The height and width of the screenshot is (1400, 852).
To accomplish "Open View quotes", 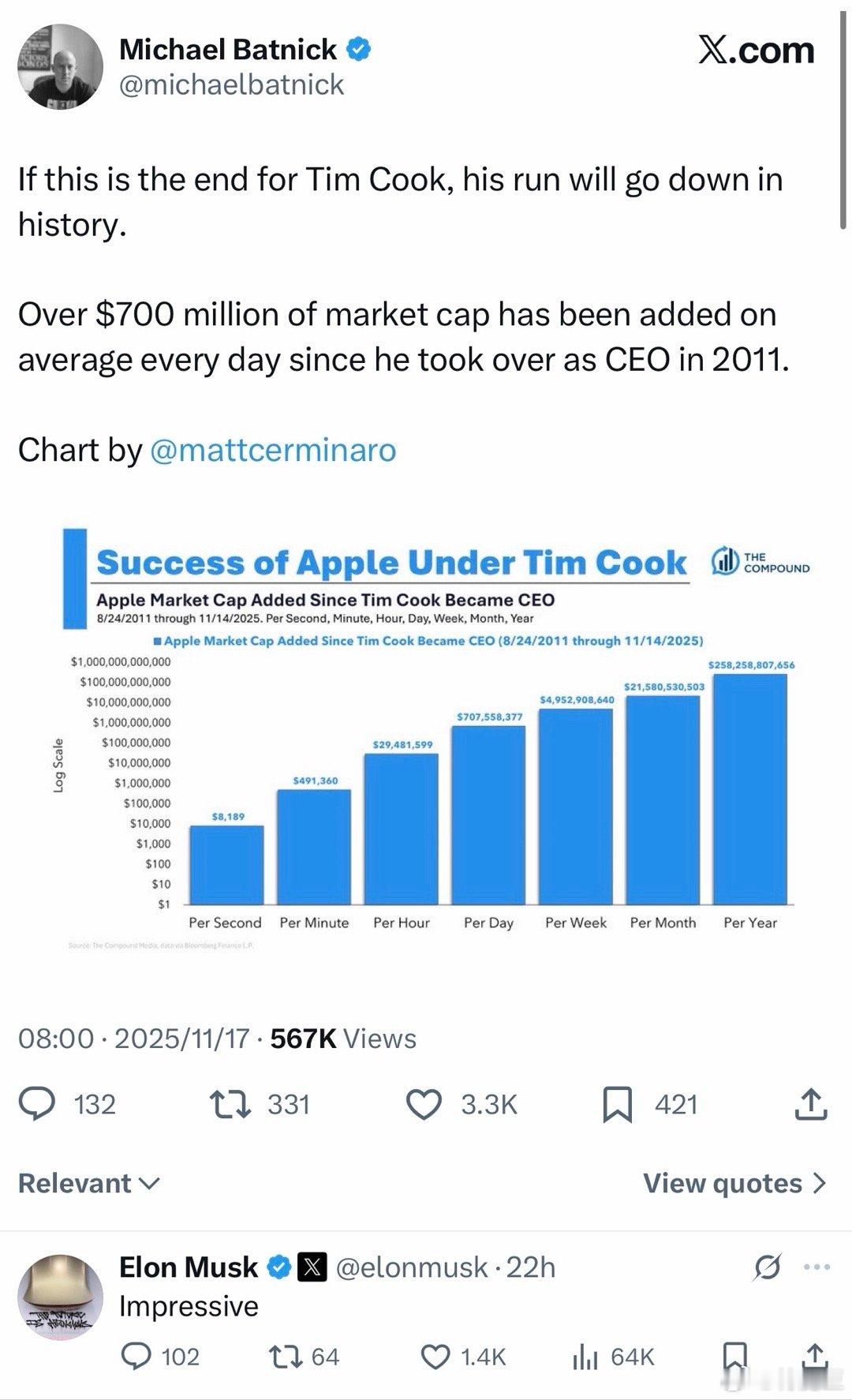I will [x=734, y=1183].
